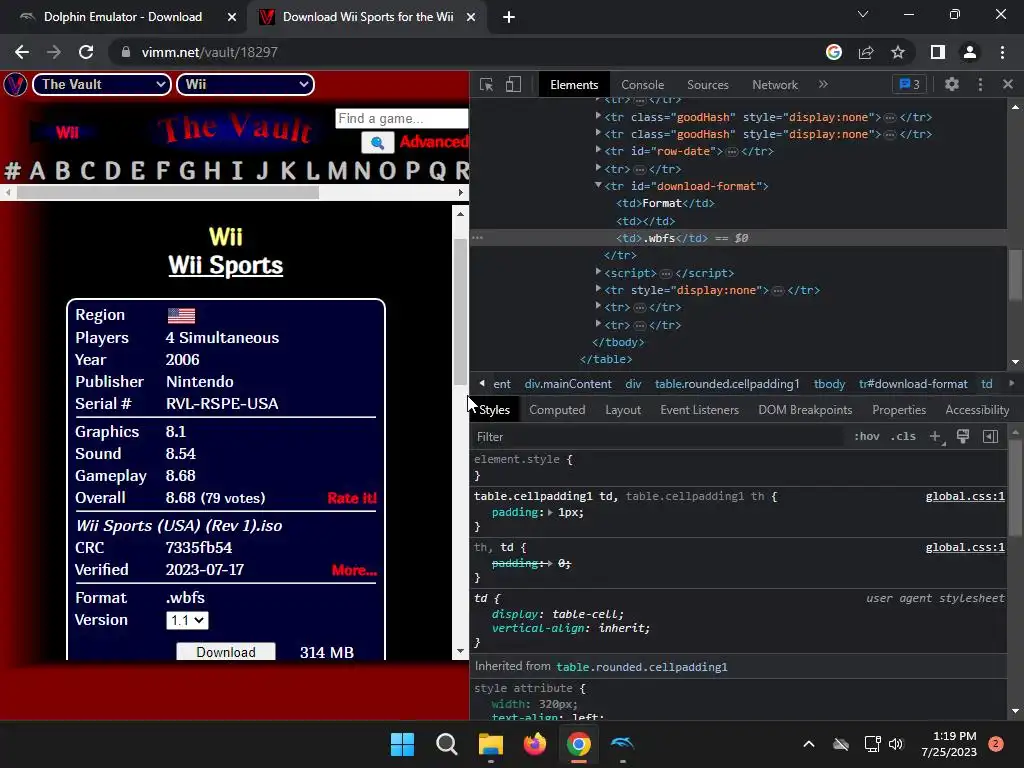Open the Layout tab
Viewport: 1024px width, 768px height.
(x=622, y=409)
